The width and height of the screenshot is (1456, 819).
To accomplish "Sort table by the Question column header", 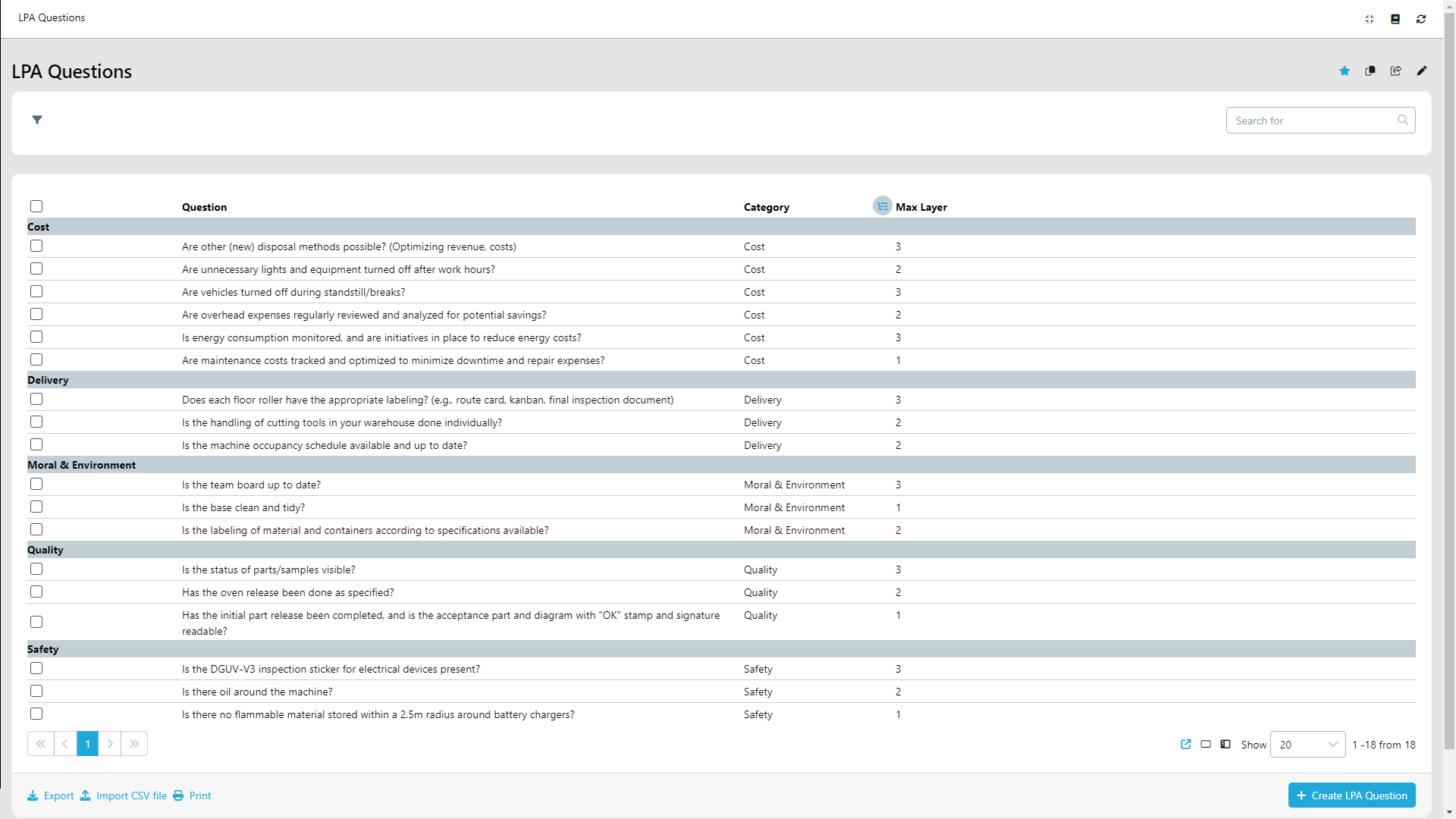I will coord(204,206).
